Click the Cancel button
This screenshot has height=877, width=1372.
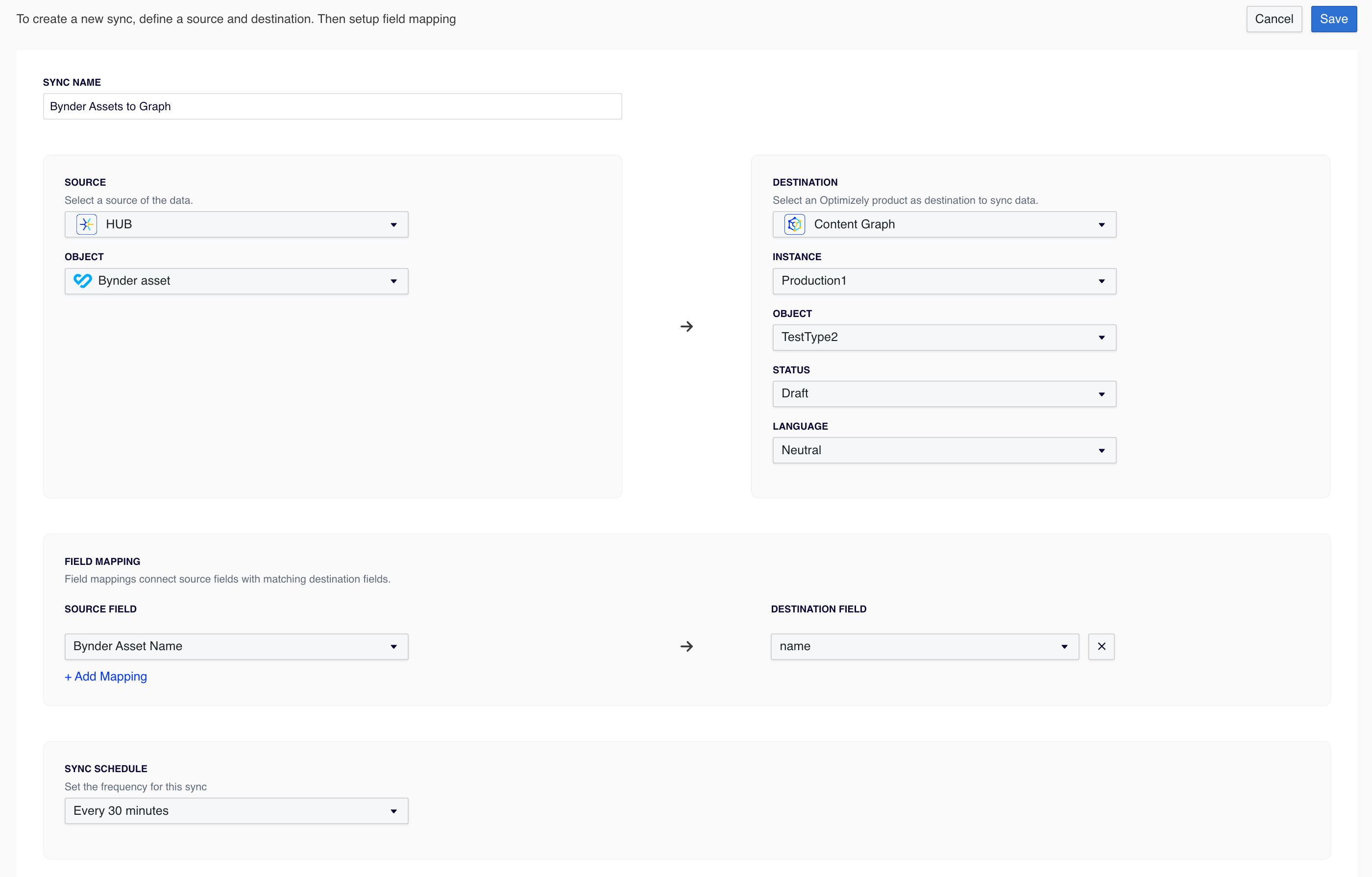coord(1274,19)
